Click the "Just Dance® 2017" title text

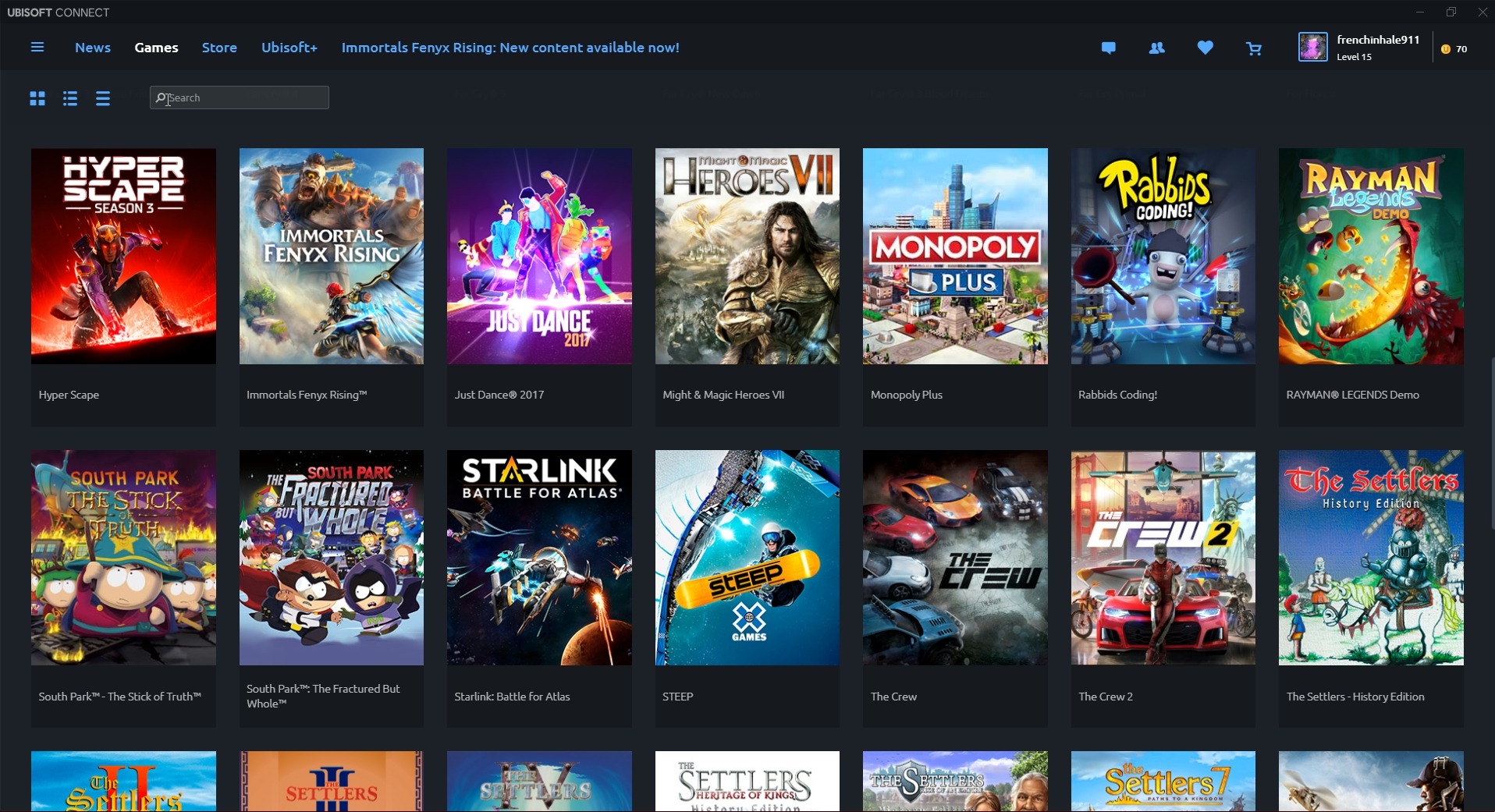499,395
